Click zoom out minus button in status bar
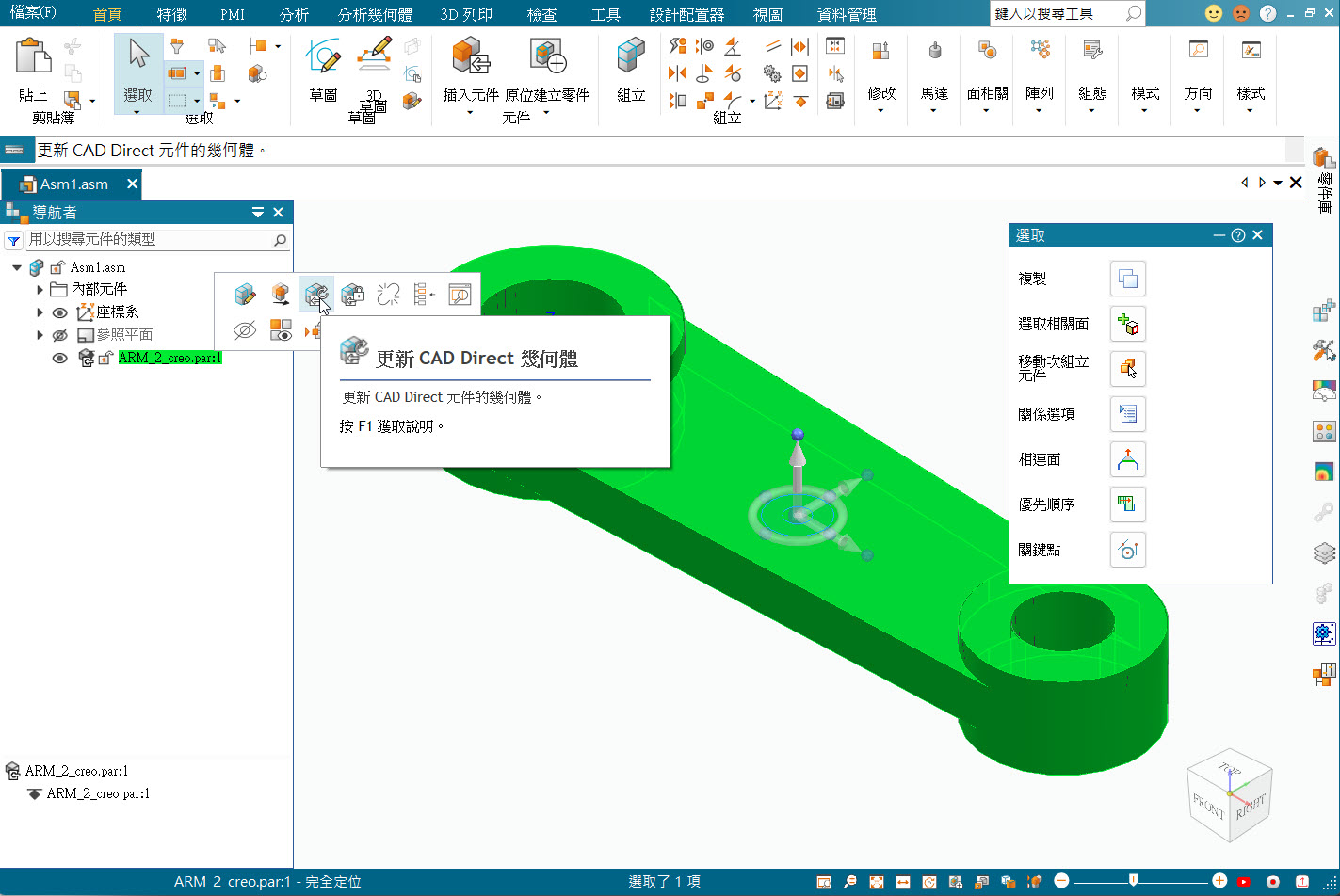 1061,881
